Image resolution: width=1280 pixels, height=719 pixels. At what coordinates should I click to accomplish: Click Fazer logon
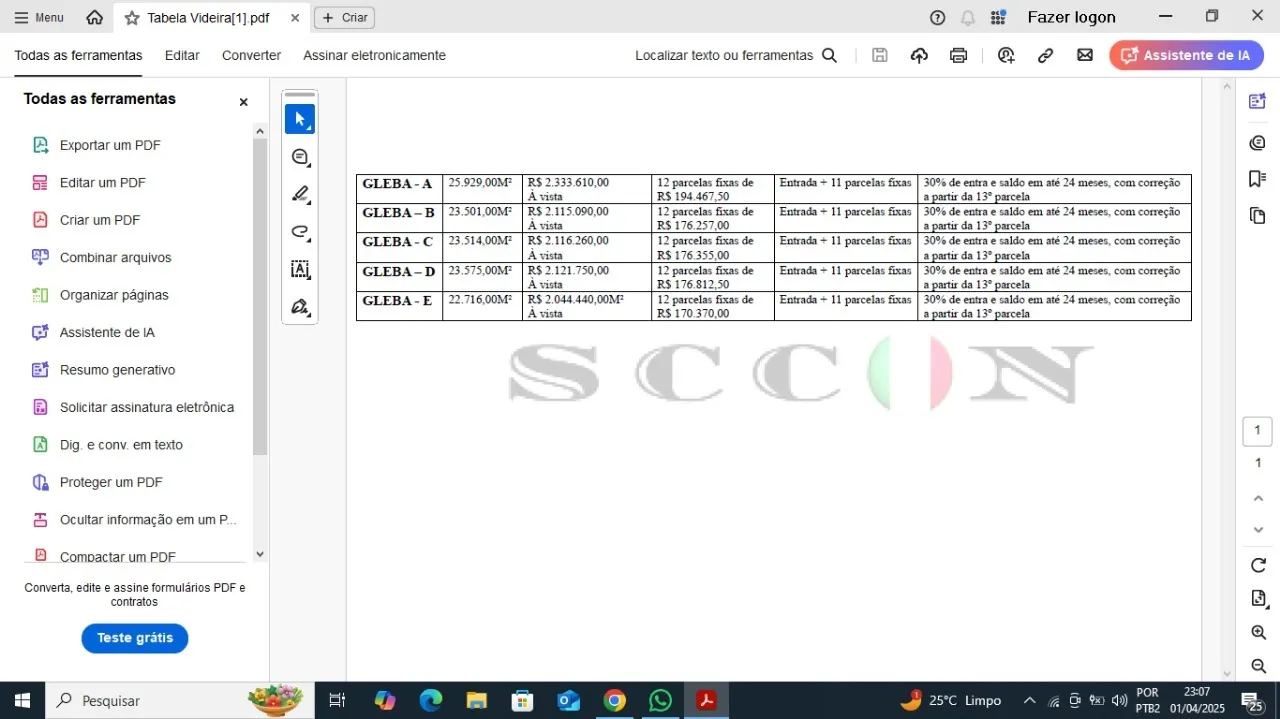[1071, 17]
